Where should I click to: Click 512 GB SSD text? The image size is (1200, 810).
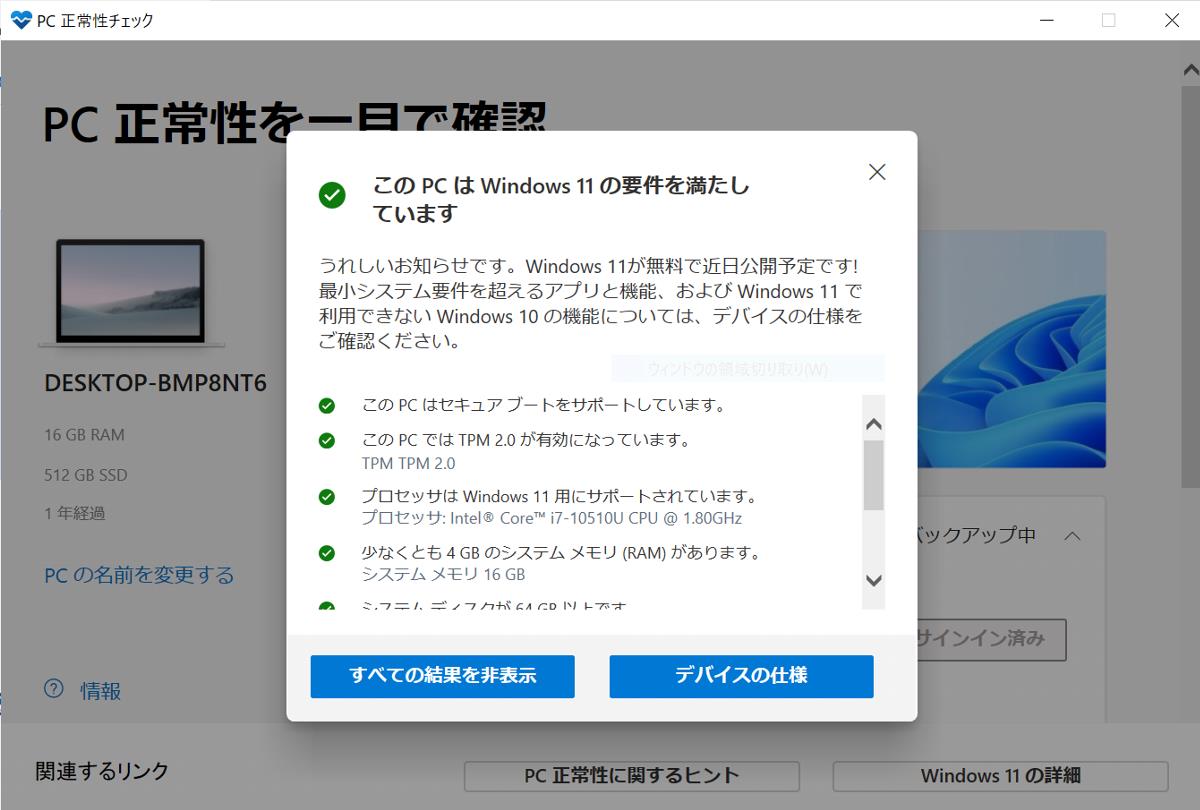pos(86,475)
